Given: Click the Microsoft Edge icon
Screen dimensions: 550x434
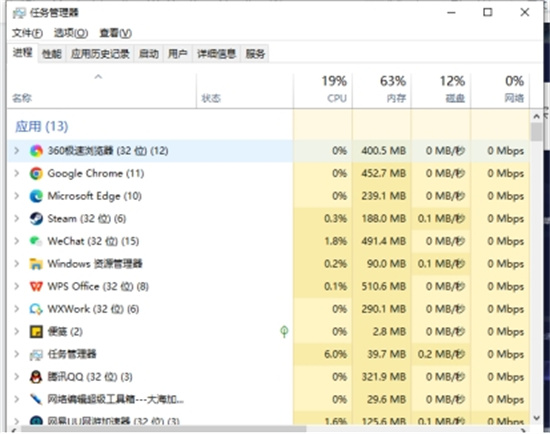Looking at the screenshot, I should pos(36,196).
